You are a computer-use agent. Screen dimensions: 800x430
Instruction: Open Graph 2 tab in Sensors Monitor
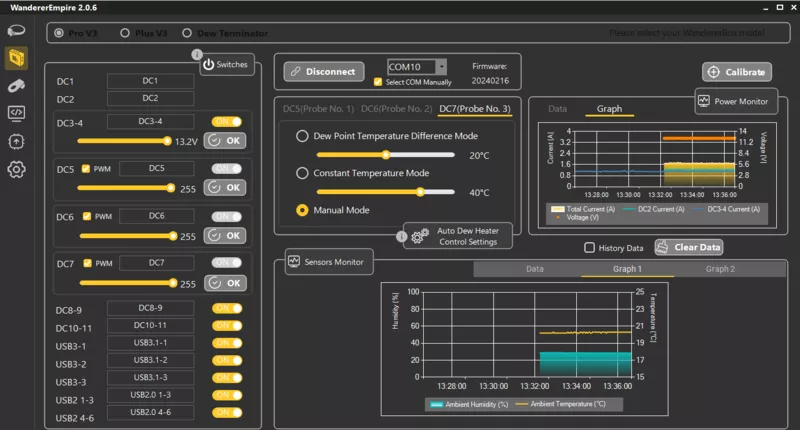point(720,269)
